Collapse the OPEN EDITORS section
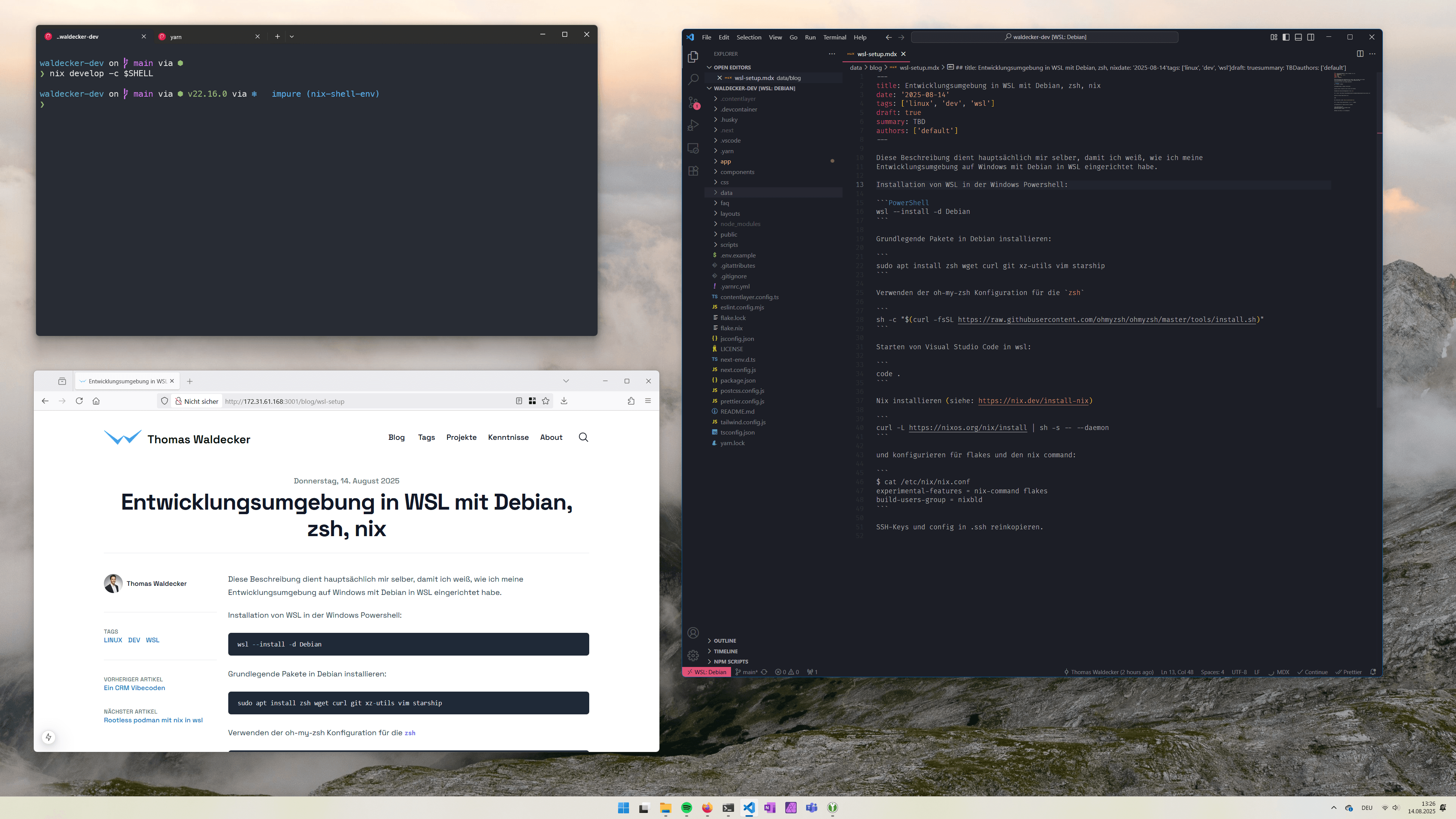Screen dimensions: 1456x819 click(x=773, y=67)
